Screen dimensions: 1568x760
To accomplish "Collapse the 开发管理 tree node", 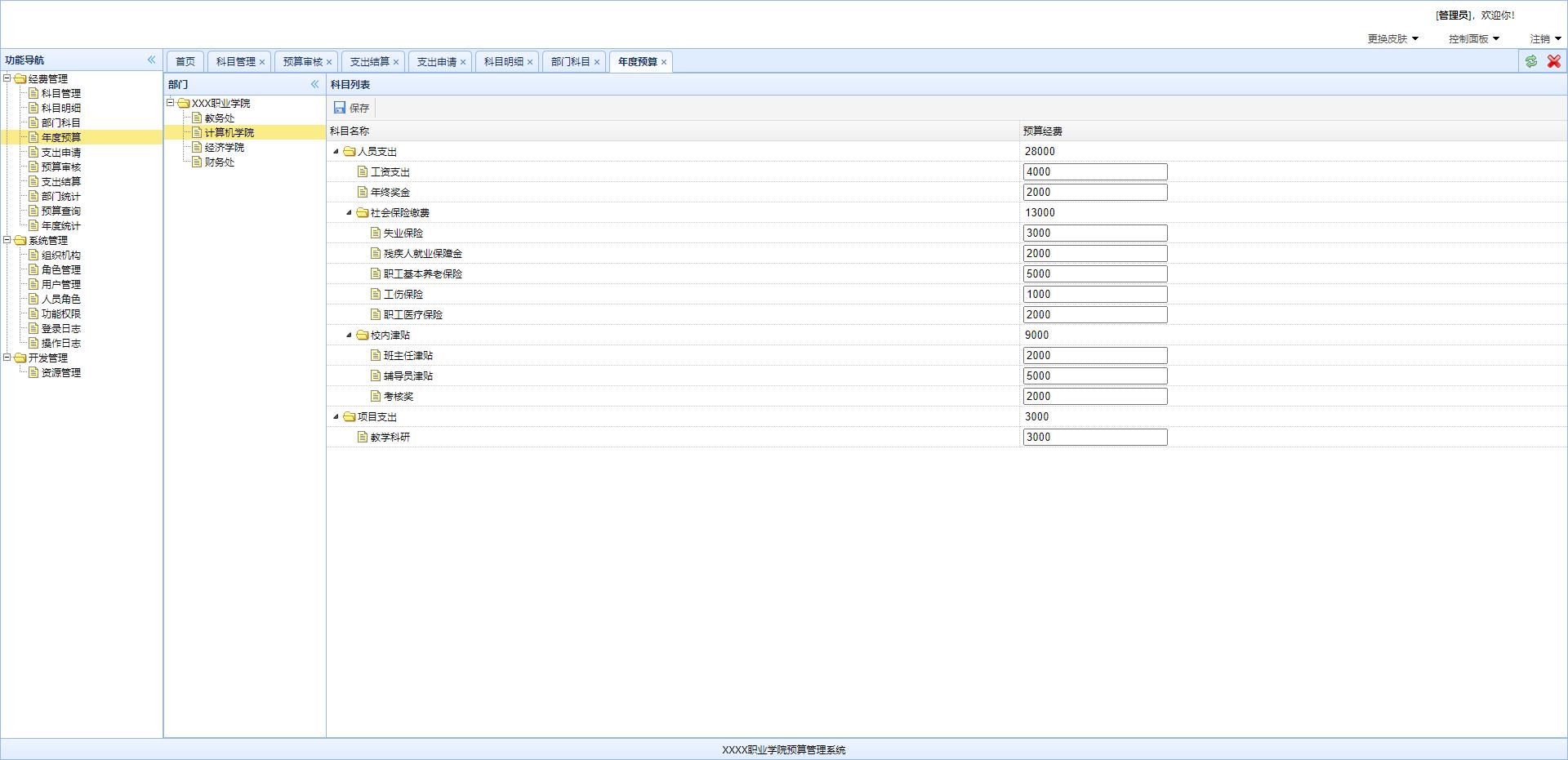I will tap(7, 358).
